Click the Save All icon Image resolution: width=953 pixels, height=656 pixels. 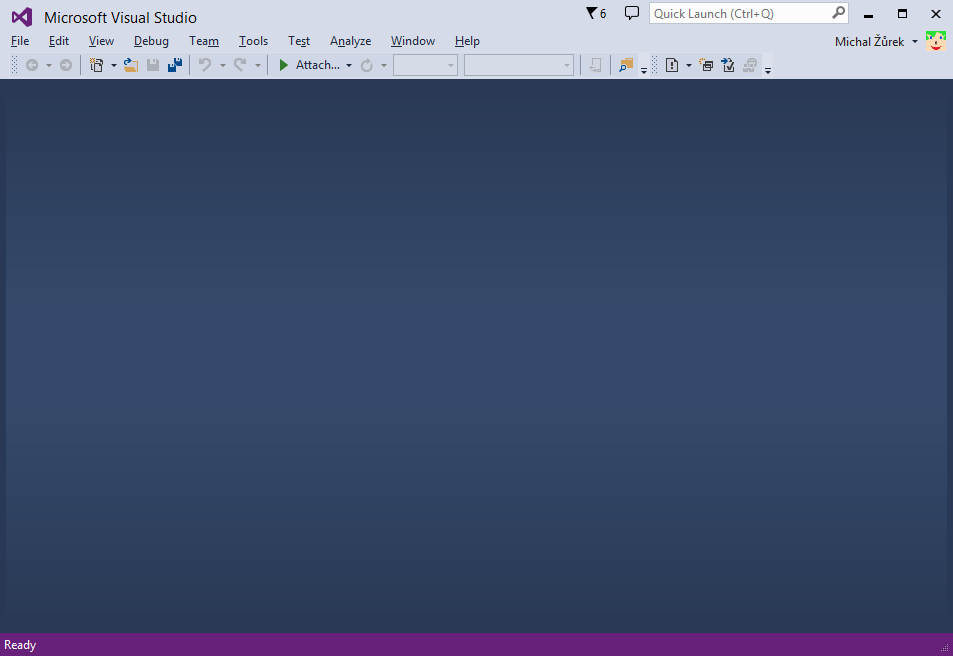point(174,64)
